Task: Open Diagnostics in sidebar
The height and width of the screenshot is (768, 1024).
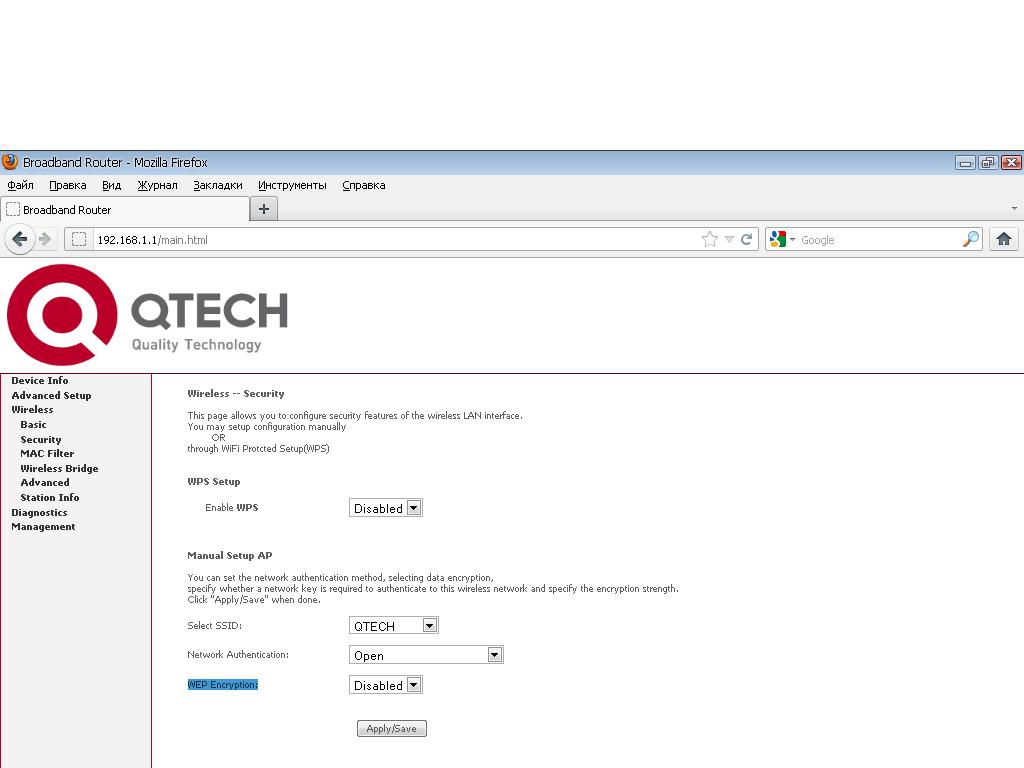Action: [39, 513]
